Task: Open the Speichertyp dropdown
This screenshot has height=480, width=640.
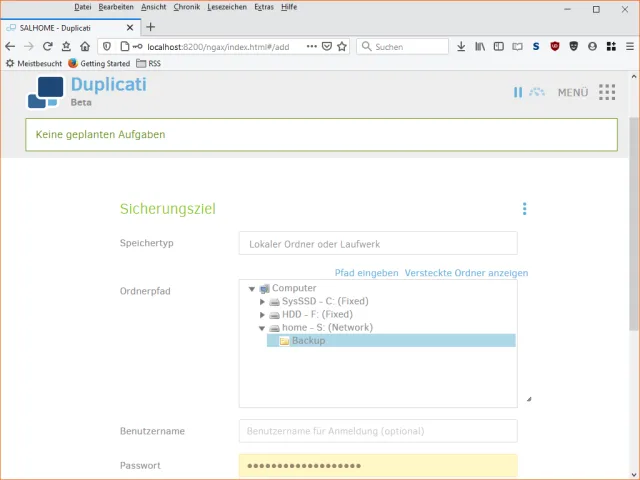Action: click(x=378, y=243)
